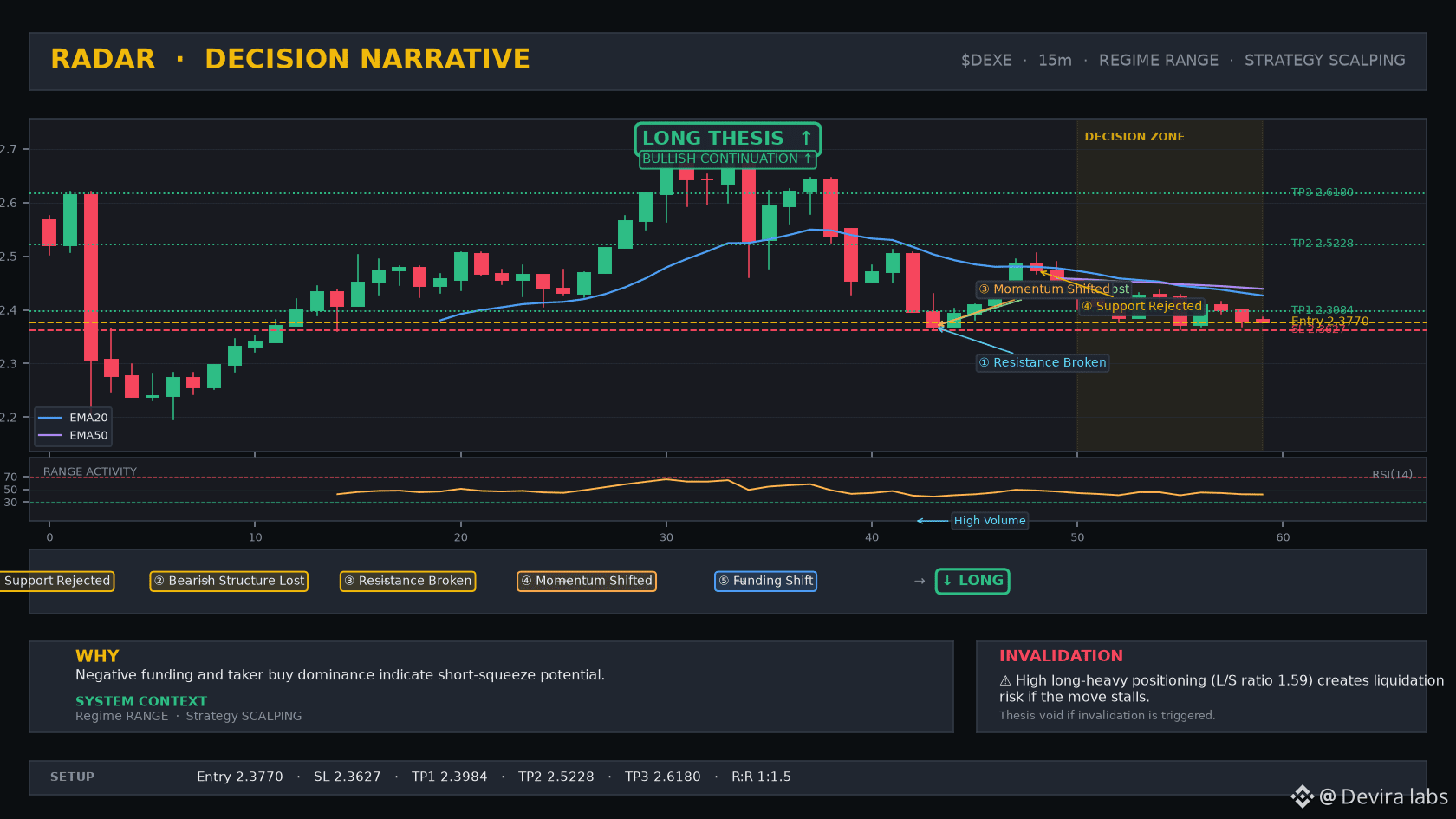Click the WHY heading

click(x=97, y=656)
